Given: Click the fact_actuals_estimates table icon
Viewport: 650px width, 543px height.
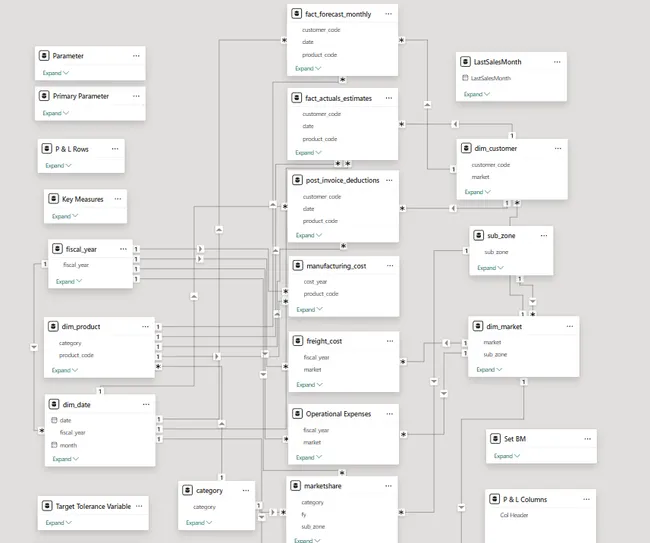Looking at the screenshot, I should 296,98.
